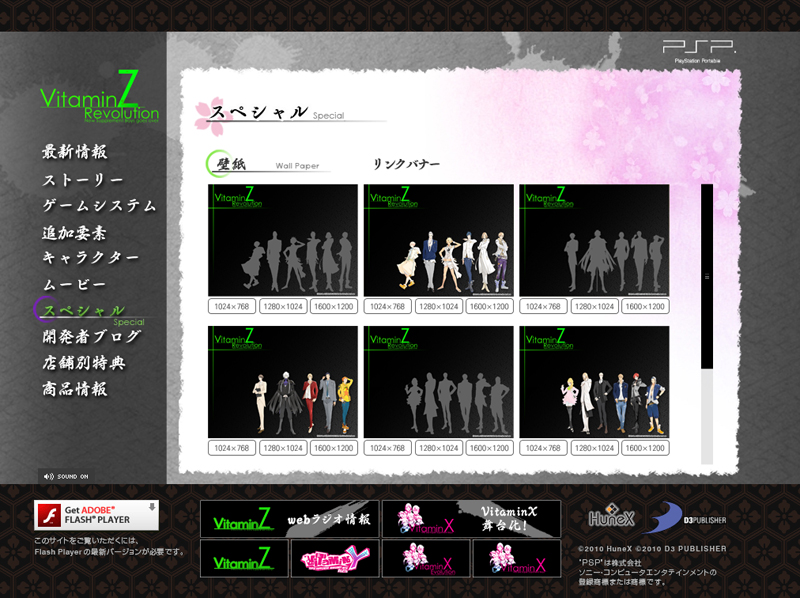Open the small green VitaminZ banner
This screenshot has width=800, height=598.
pyautogui.click(x=244, y=559)
